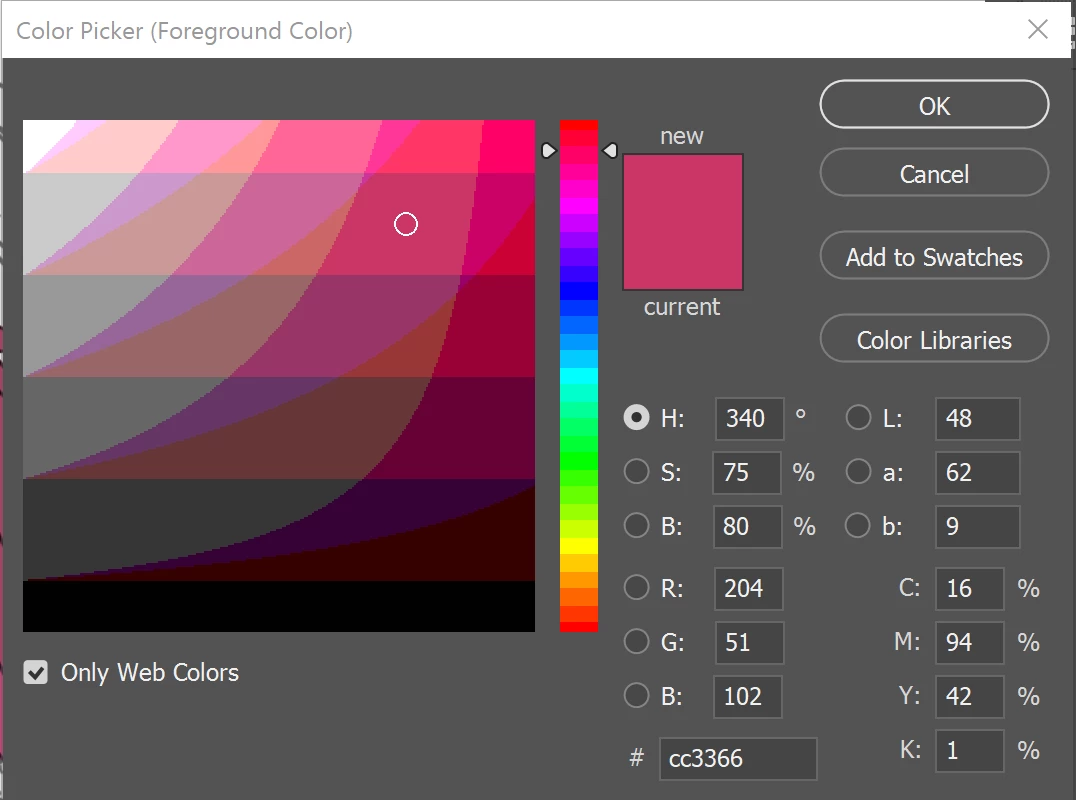Image resolution: width=1076 pixels, height=800 pixels.
Task: Click the Hue value field showing 340
Action: point(749,418)
